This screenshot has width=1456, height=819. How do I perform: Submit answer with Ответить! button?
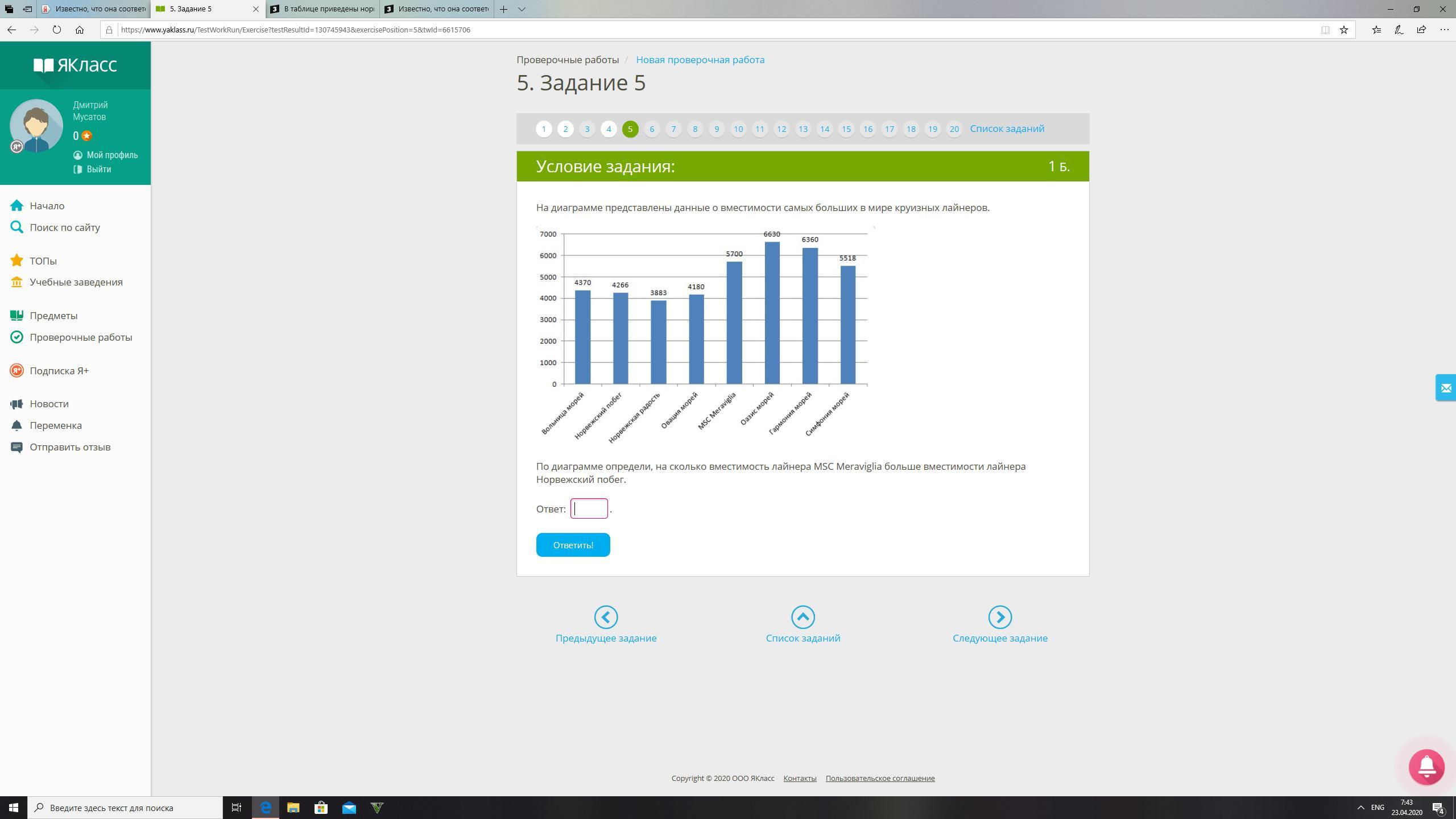coord(573,545)
